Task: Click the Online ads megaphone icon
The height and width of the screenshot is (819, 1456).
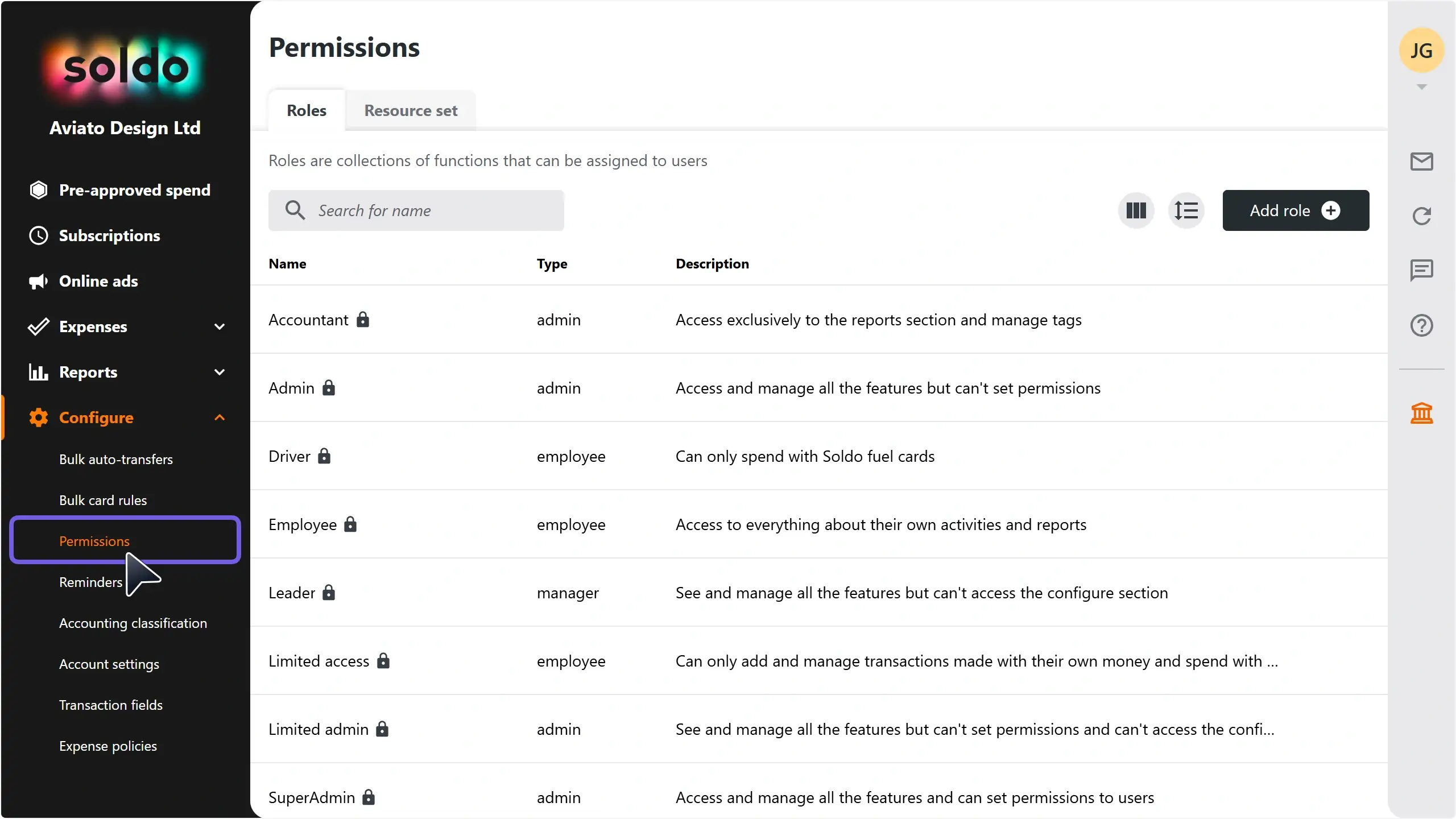Action: [x=39, y=281]
